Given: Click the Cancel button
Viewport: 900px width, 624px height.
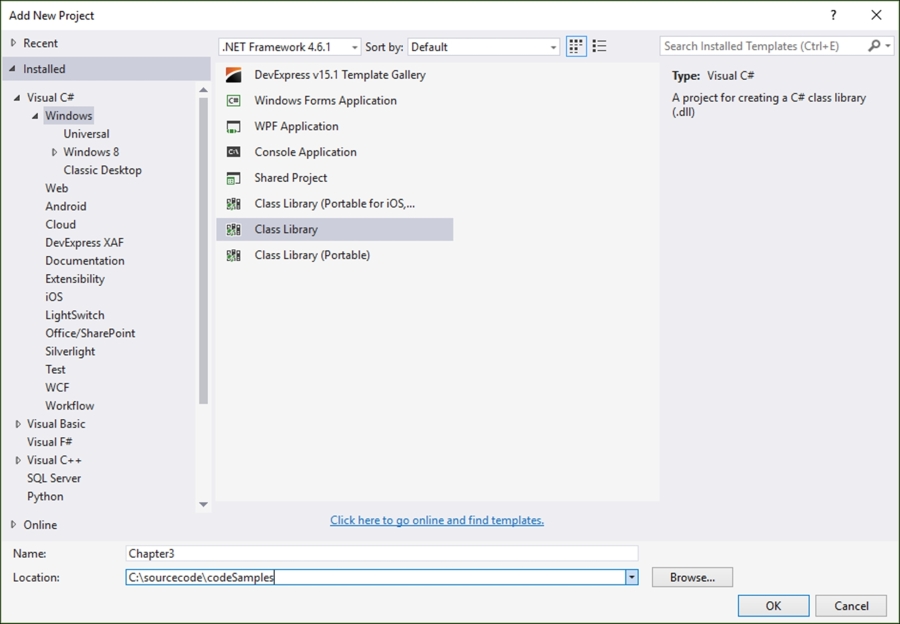Looking at the screenshot, I should 851,606.
